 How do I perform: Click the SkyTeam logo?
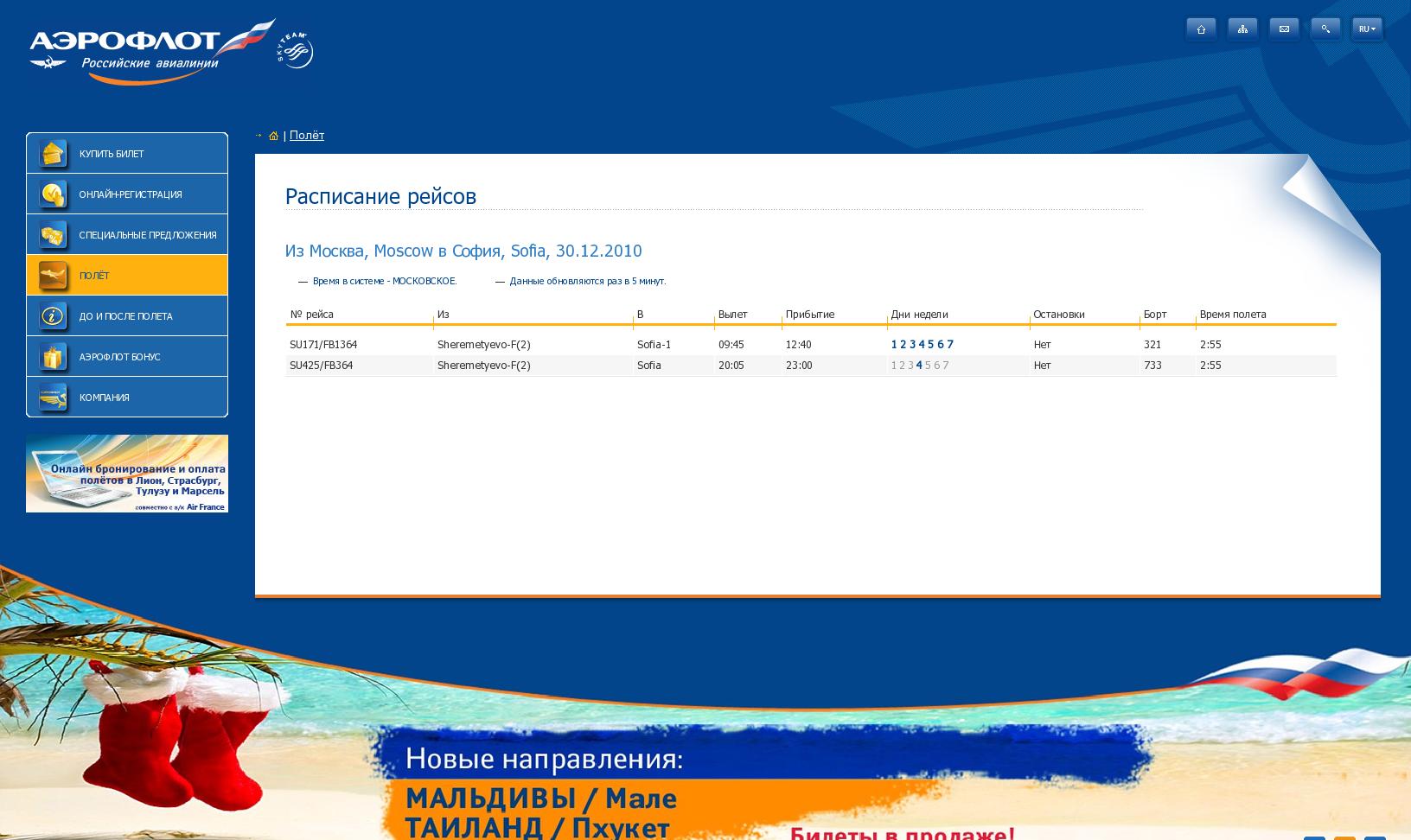coord(295,49)
